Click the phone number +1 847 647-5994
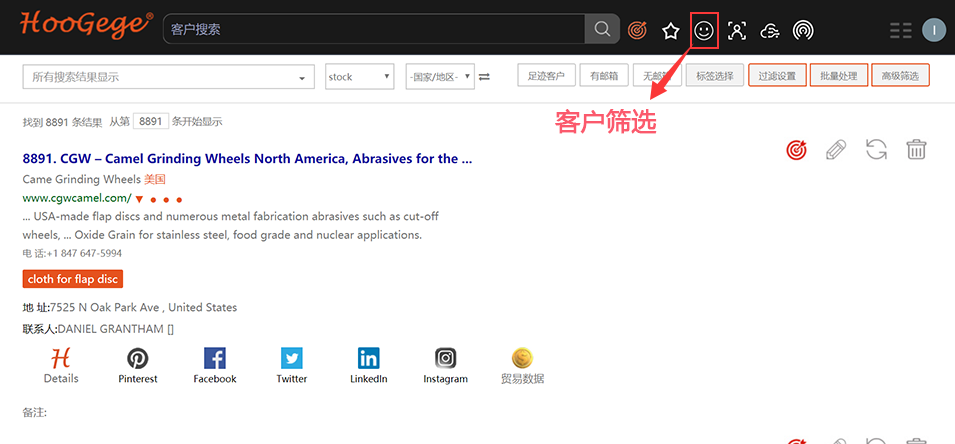This screenshot has width=955, height=444. coord(84,253)
